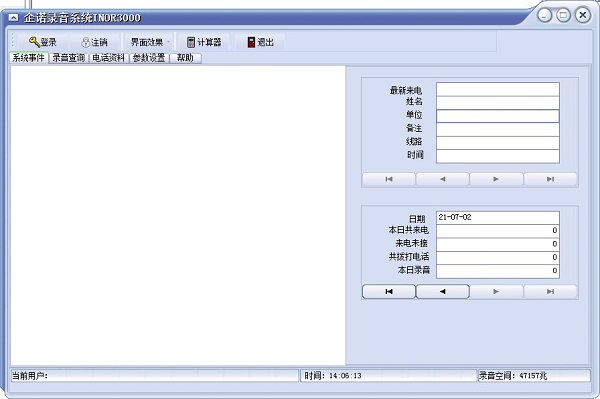Go to the 参数设置 tab
600x399 pixels.
[x=149, y=58]
